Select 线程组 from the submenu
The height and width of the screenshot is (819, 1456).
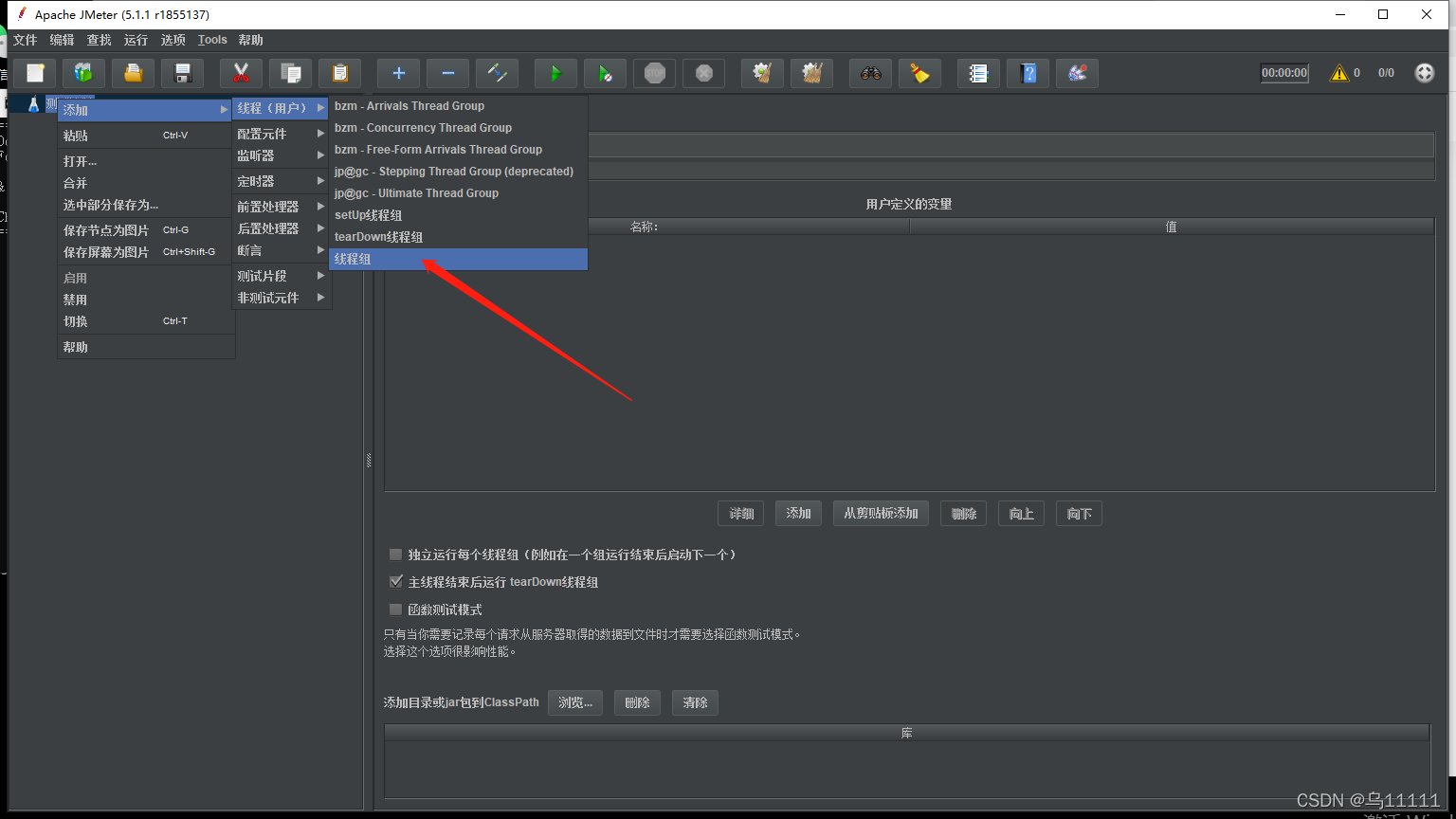click(x=458, y=259)
